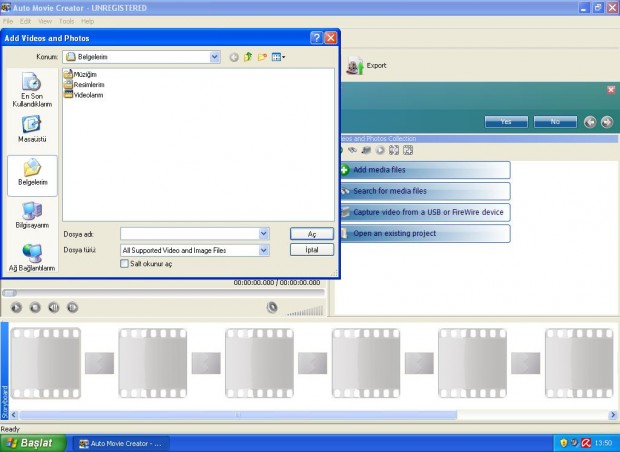Click the Stop button in the preview
The width and height of the screenshot is (620, 452).
point(35,307)
